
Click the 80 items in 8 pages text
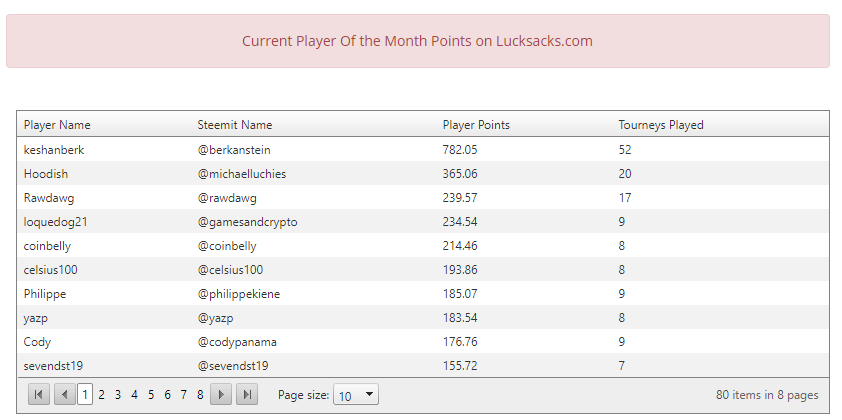[x=767, y=395]
